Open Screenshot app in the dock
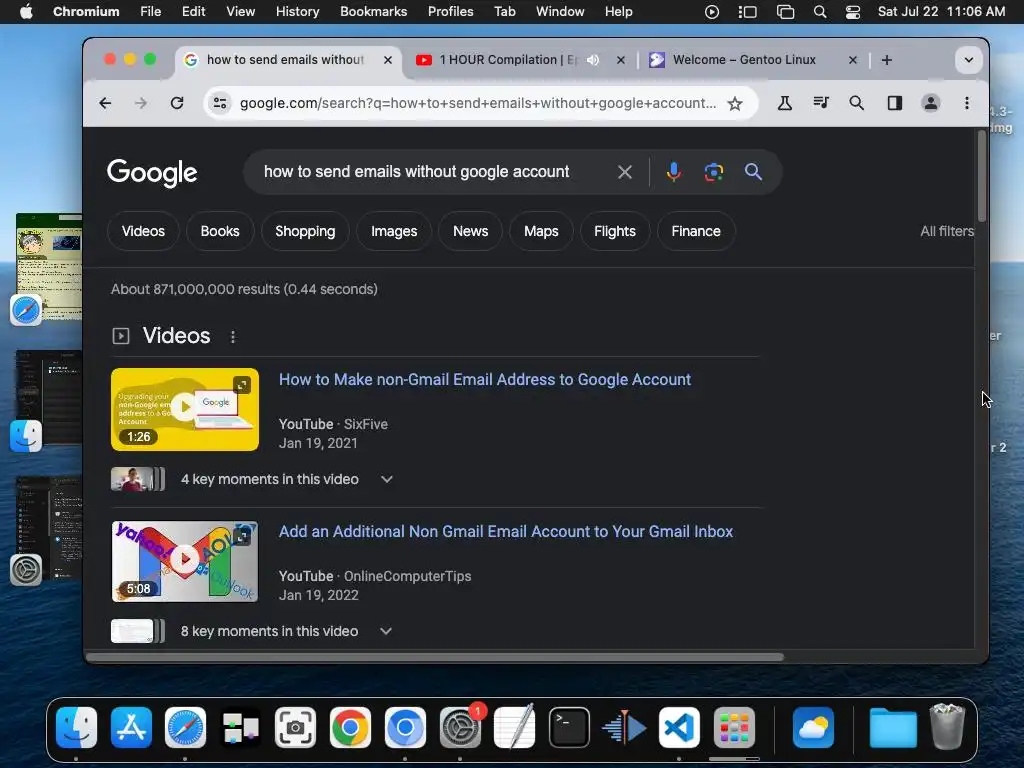This screenshot has width=1024, height=768. [295, 728]
